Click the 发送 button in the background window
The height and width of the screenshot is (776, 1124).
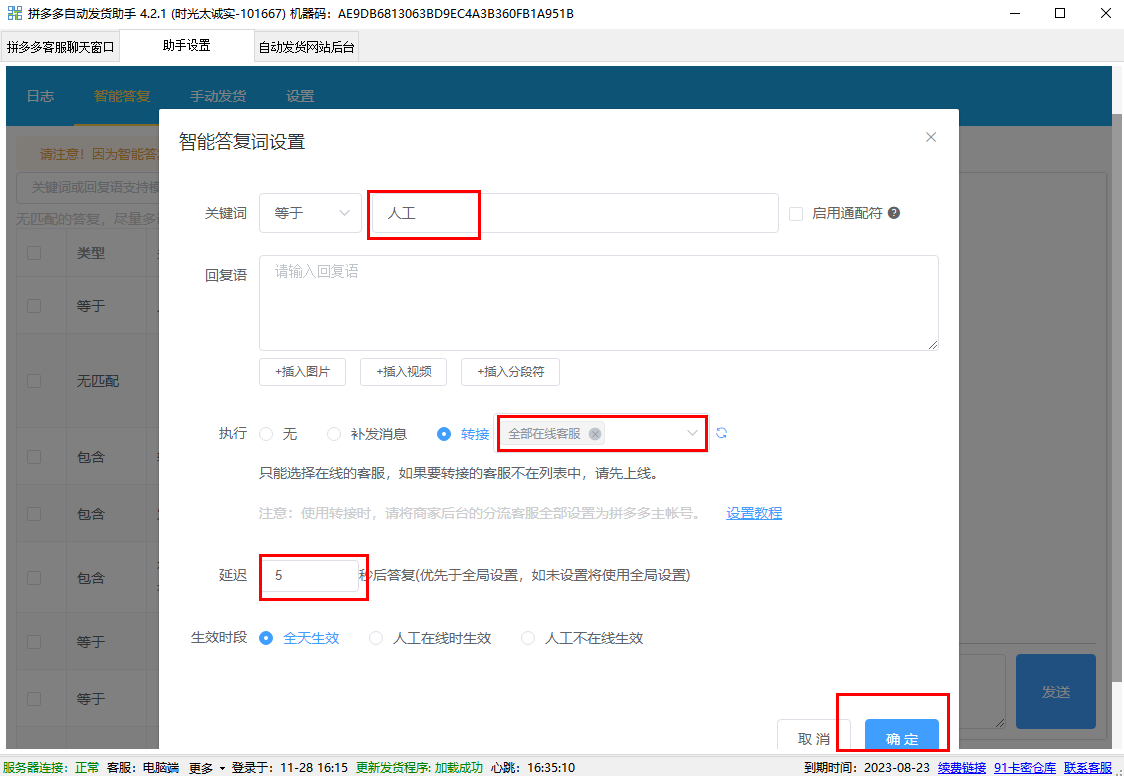[1056, 691]
